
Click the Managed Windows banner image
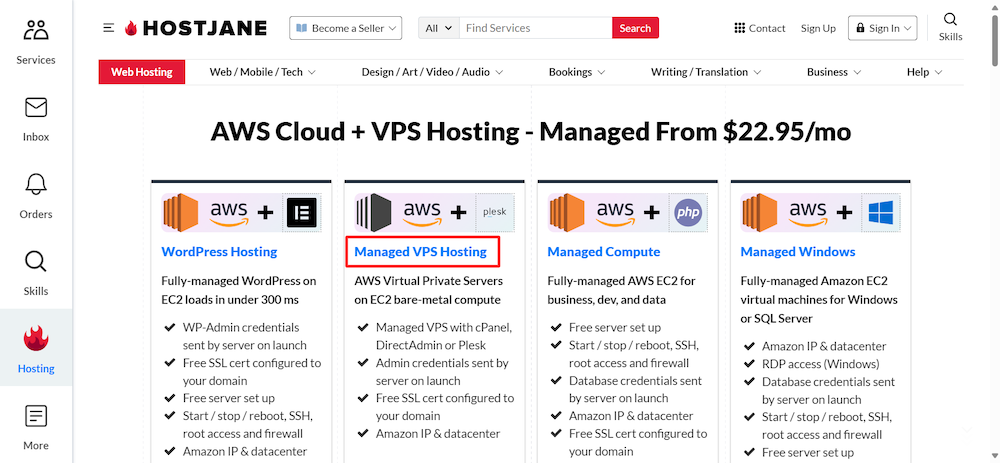tap(821, 212)
